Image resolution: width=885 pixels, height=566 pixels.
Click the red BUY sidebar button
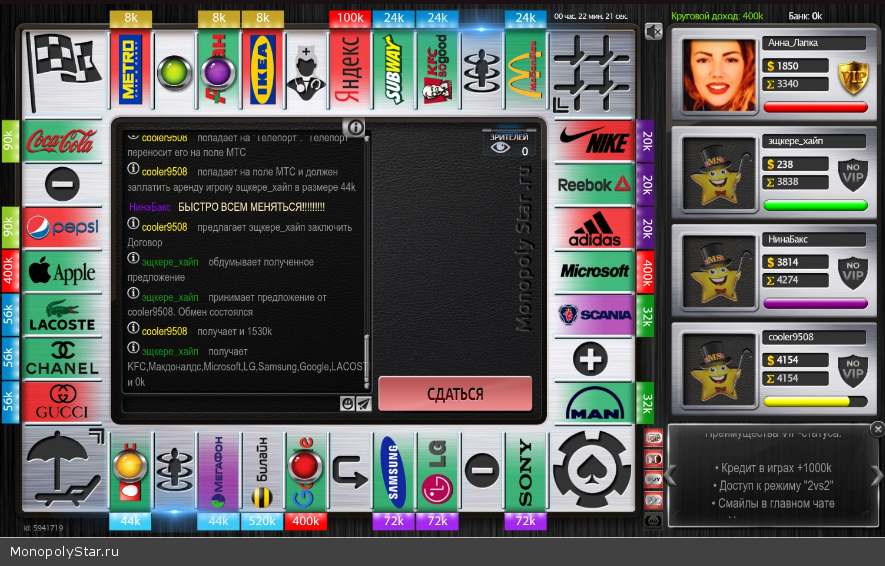(654, 479)
